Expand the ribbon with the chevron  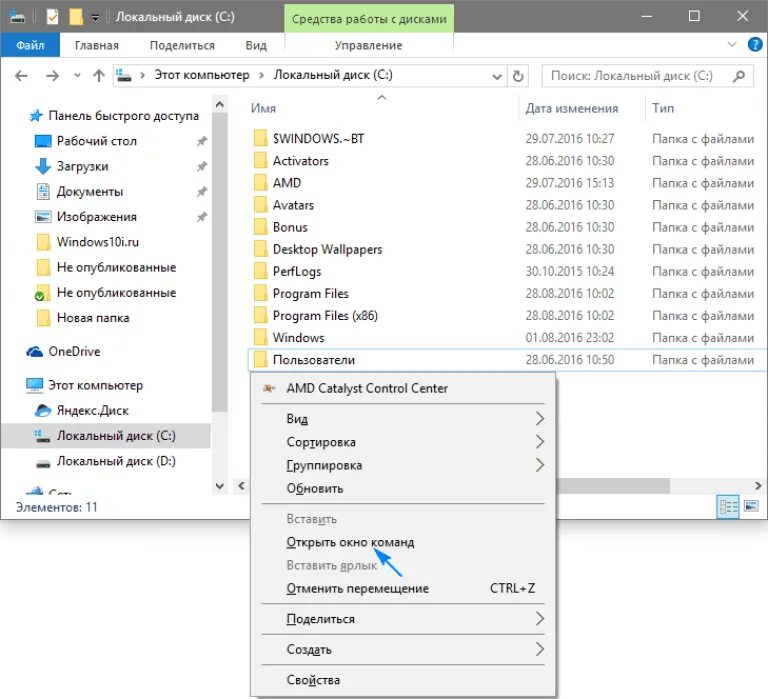pos(732,45)
